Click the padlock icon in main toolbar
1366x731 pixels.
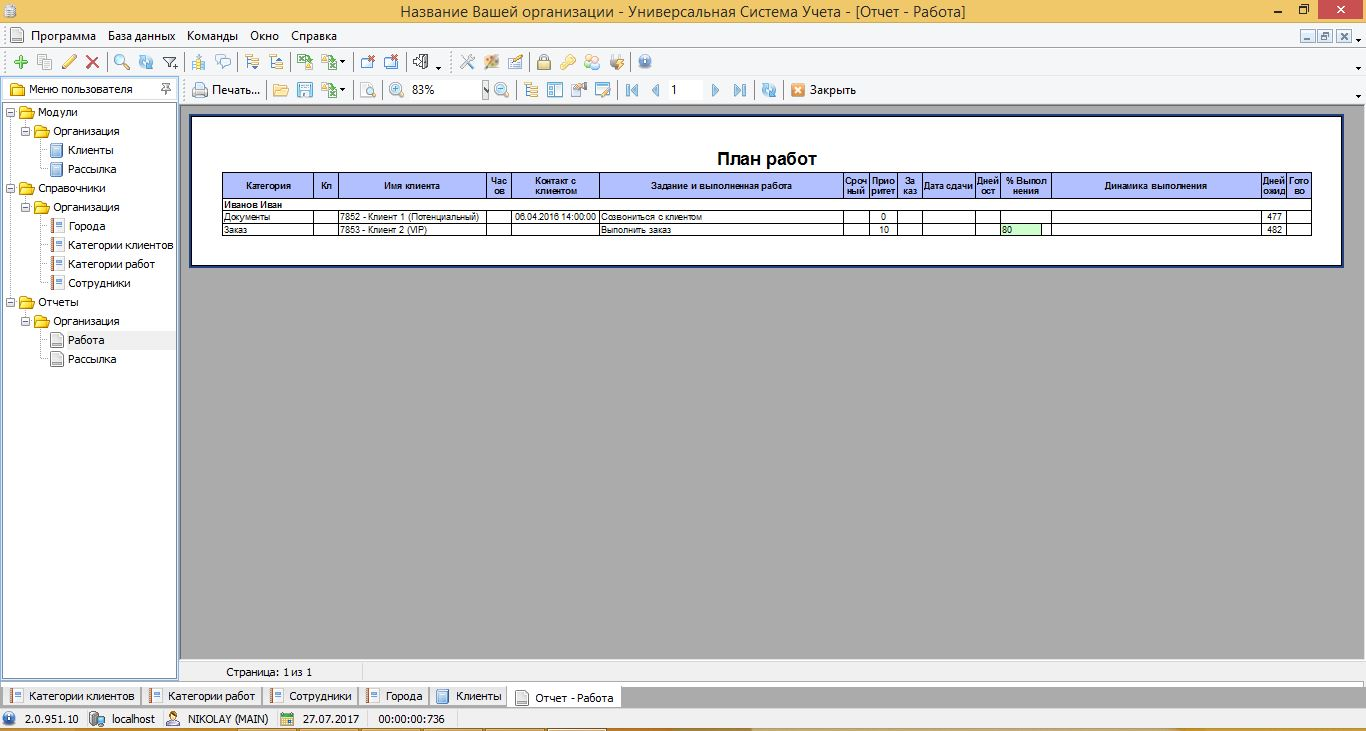pos(544,62)
